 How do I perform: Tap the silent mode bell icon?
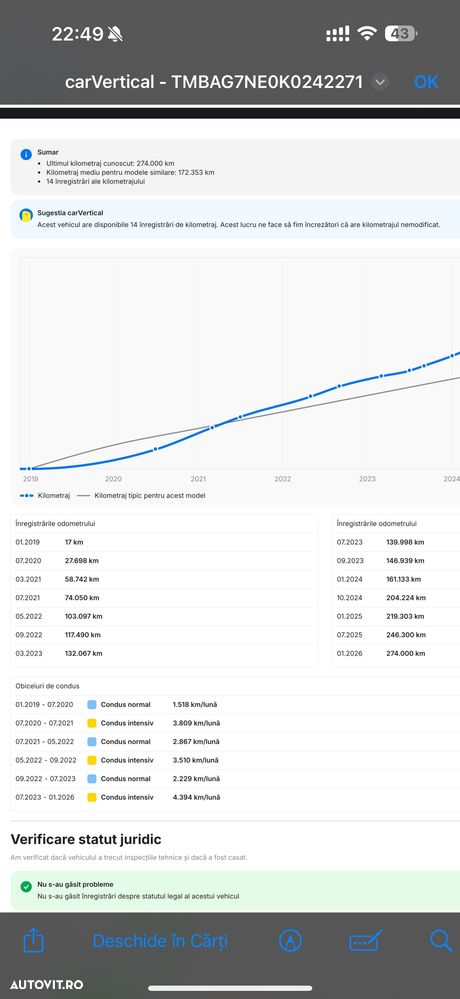(115, 34)
